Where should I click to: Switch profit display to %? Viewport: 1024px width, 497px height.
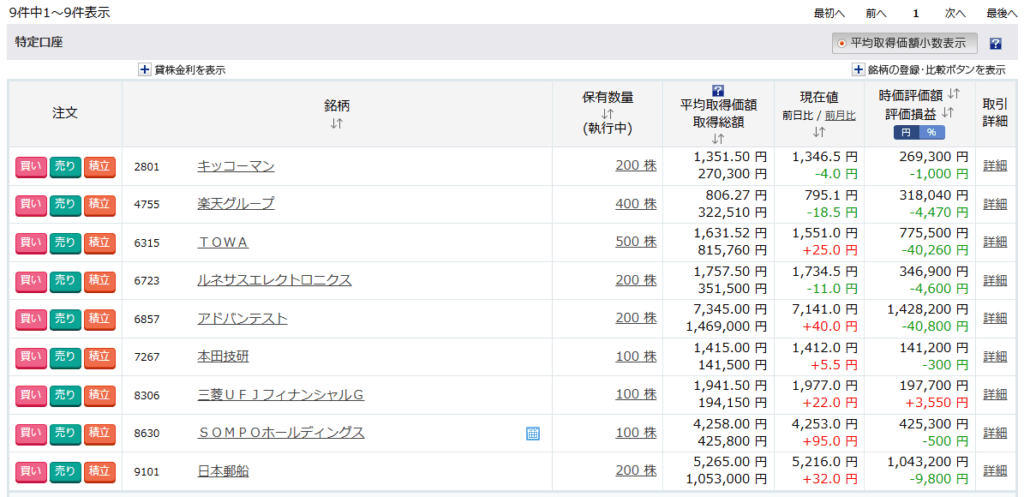point(931,132)
